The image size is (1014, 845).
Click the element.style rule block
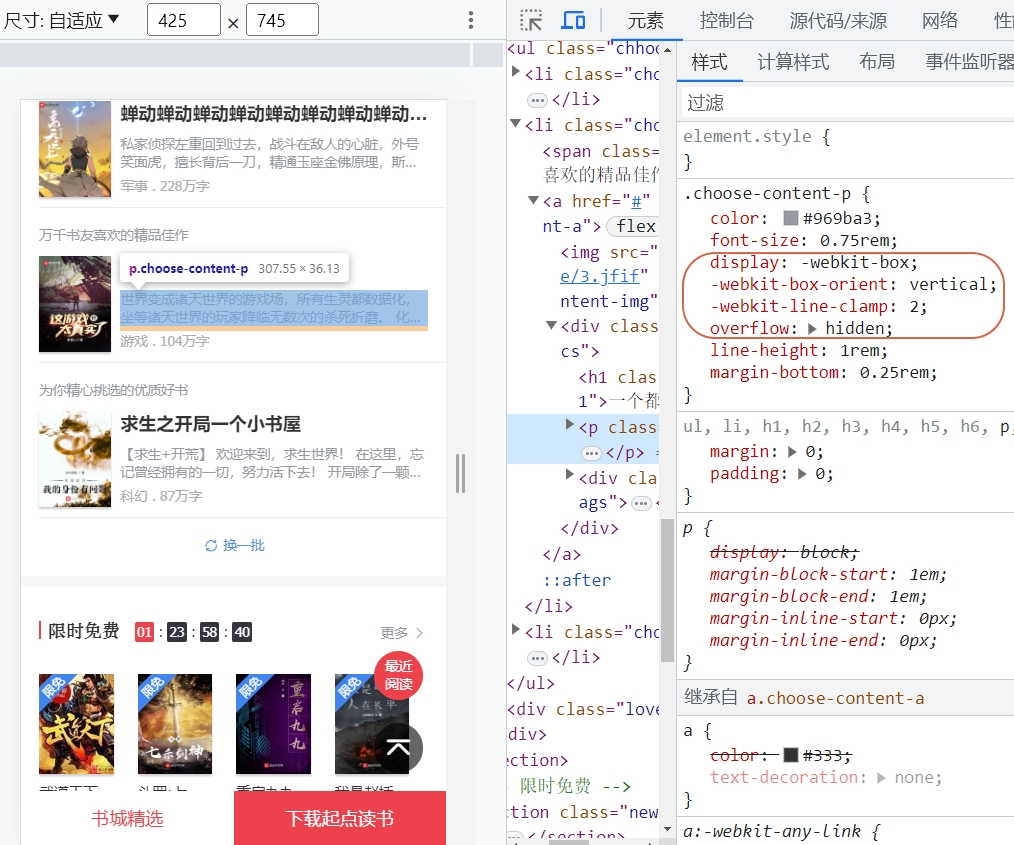point(845,148)
